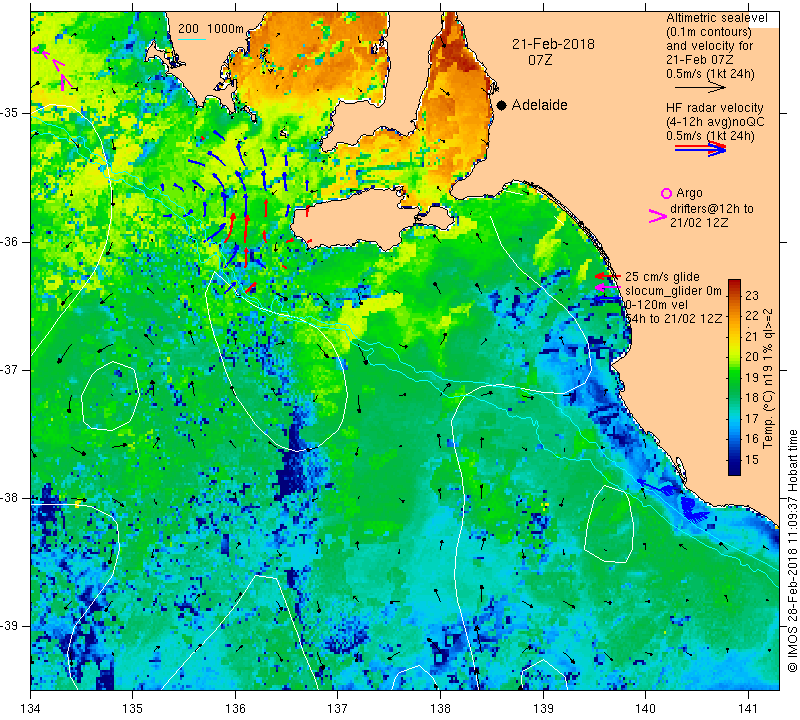Click the 141 longitude axis label
This screenshot has height=720, width=800.
coord(748,708)
